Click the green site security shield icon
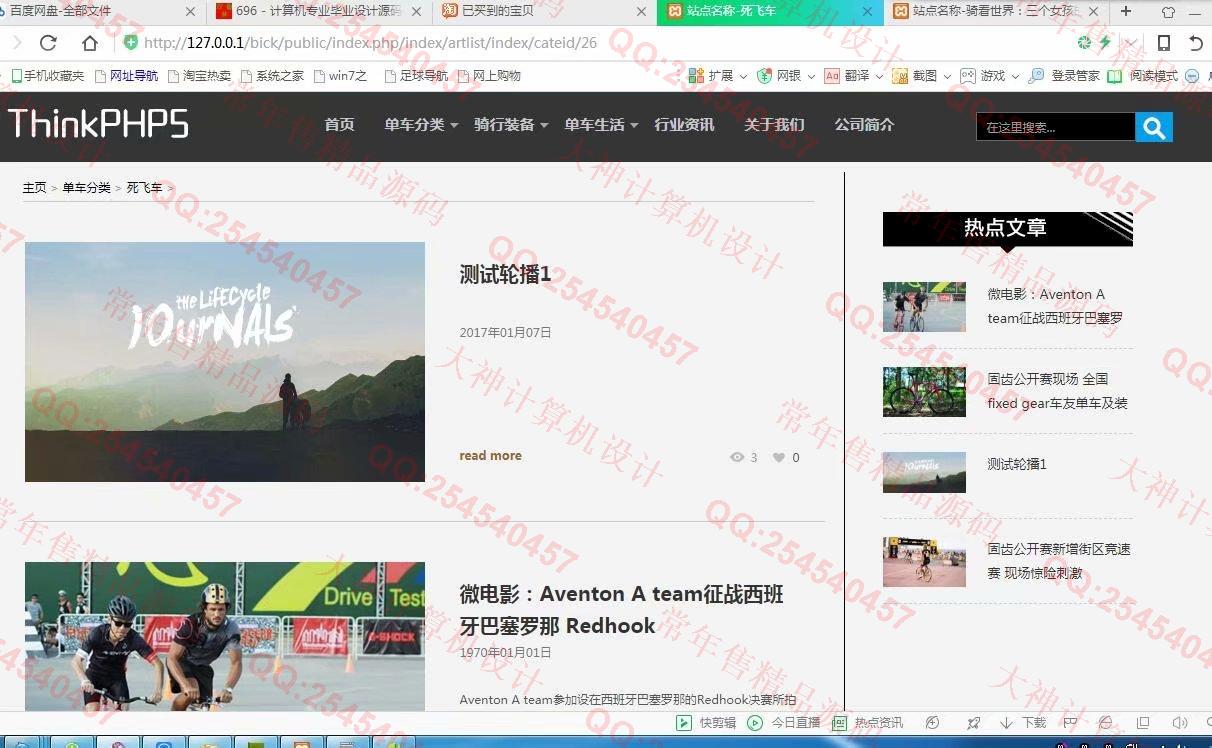This screenshot has height=748, width=1212. tap(130, 42)
